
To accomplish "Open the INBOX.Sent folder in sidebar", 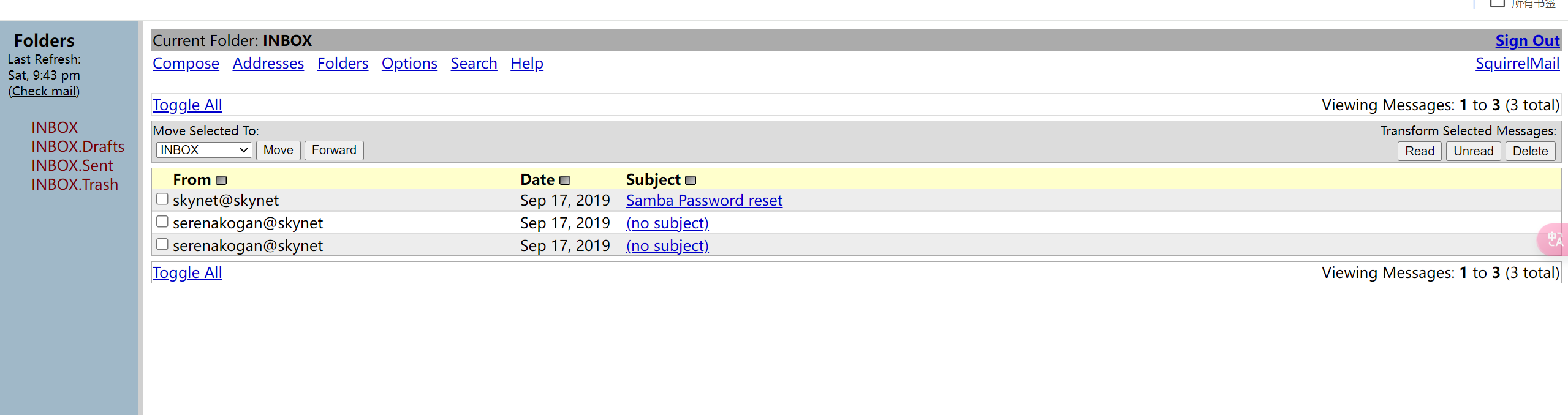I will pyautogui.click(x=72, y=165).
